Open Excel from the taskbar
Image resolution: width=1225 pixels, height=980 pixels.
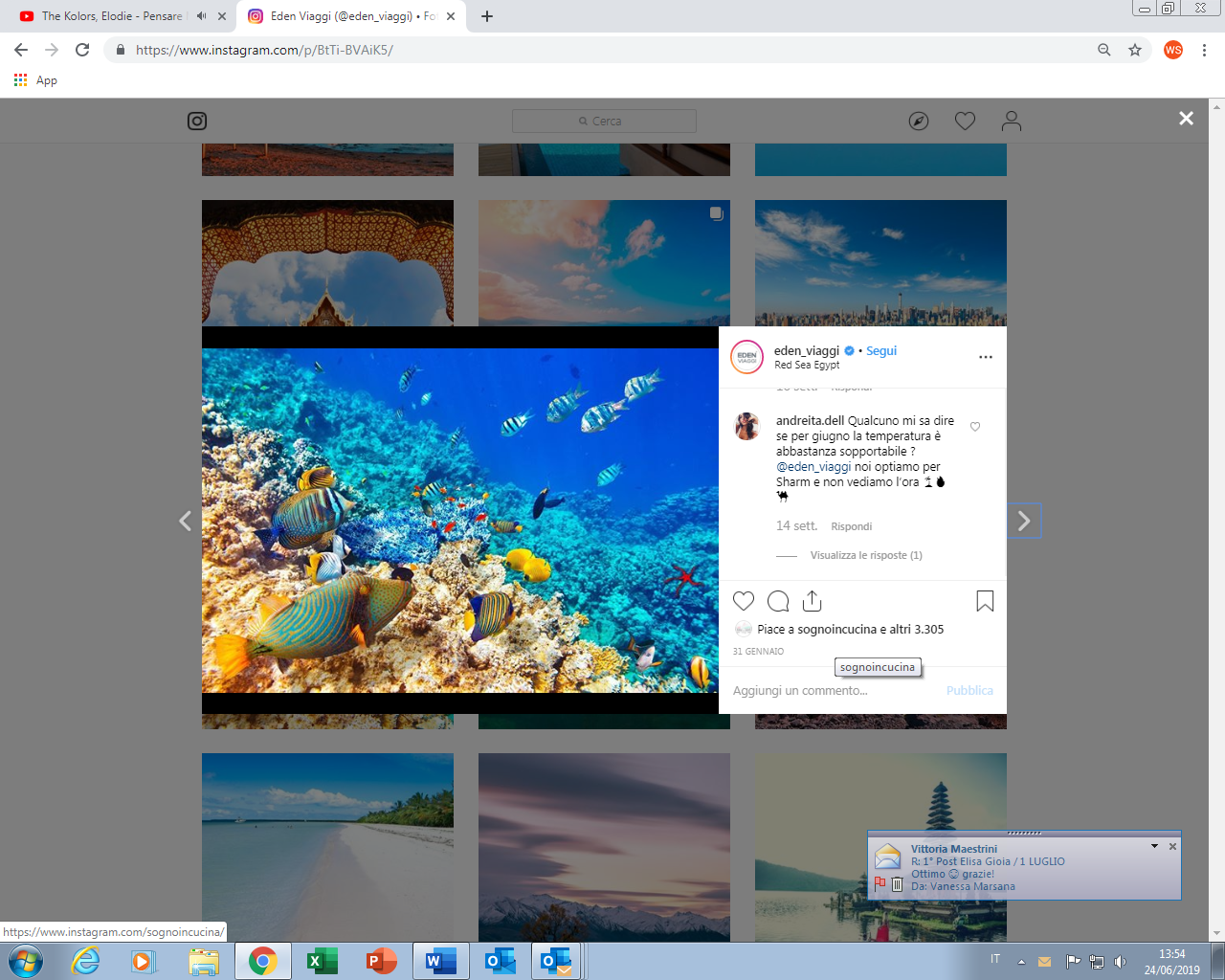click(x=322, y=961)
